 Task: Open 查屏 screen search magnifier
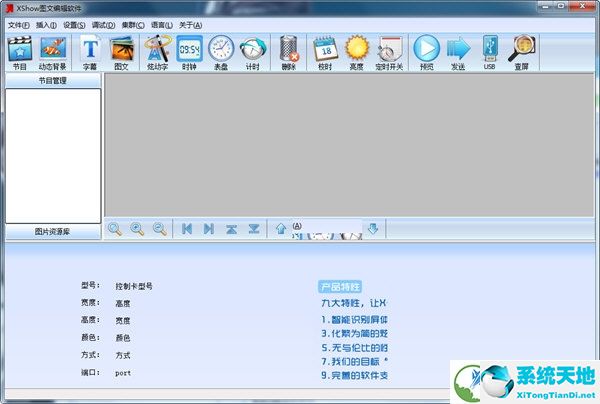pos(522,53)
